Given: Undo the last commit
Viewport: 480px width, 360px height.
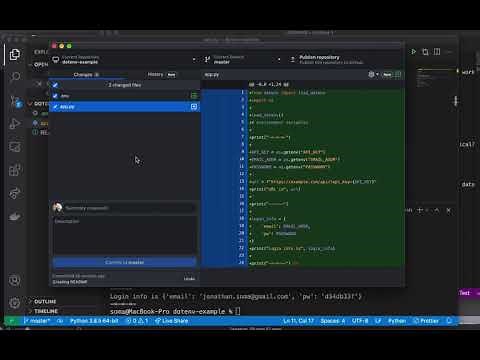Looking at the screenshot, I should (x=189, y=279).
